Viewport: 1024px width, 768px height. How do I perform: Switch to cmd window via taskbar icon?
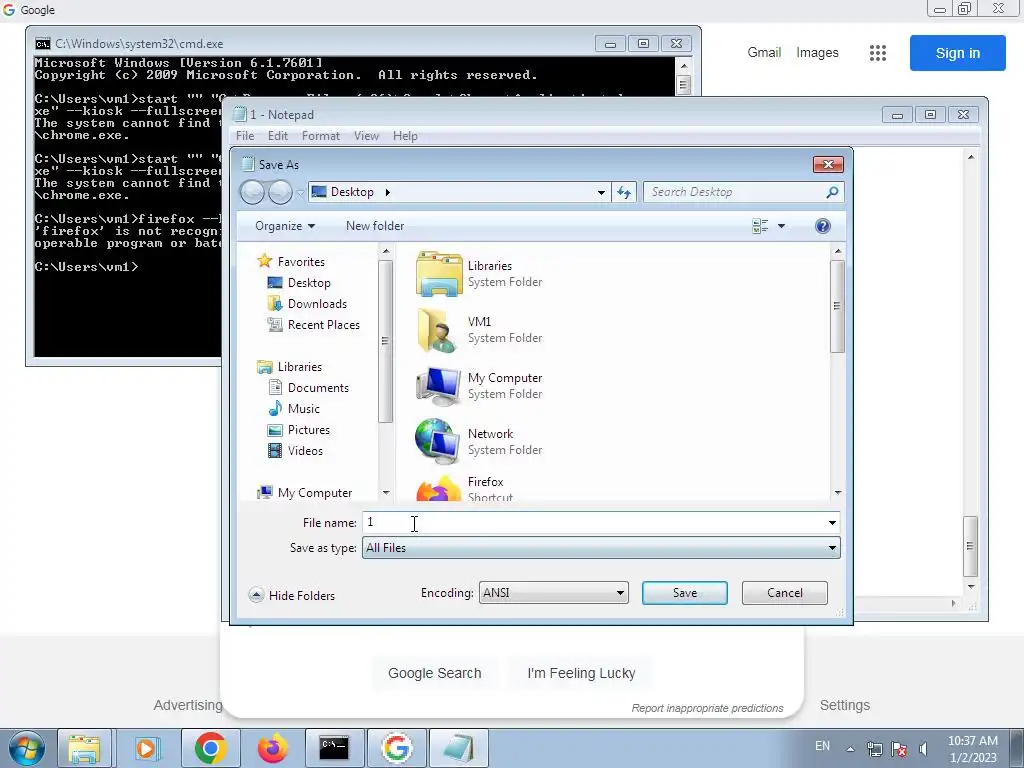(x=334, y=748)
